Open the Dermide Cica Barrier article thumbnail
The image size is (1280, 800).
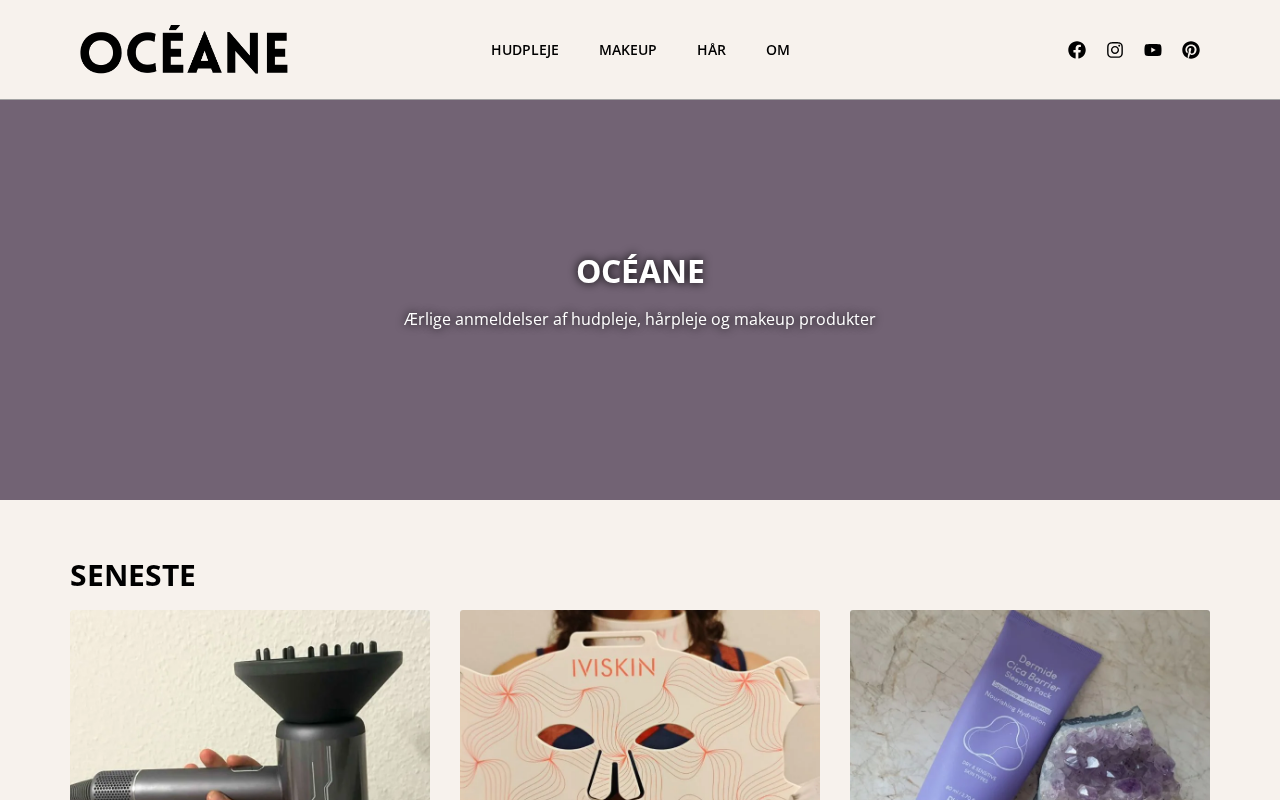coord(1030,705)
